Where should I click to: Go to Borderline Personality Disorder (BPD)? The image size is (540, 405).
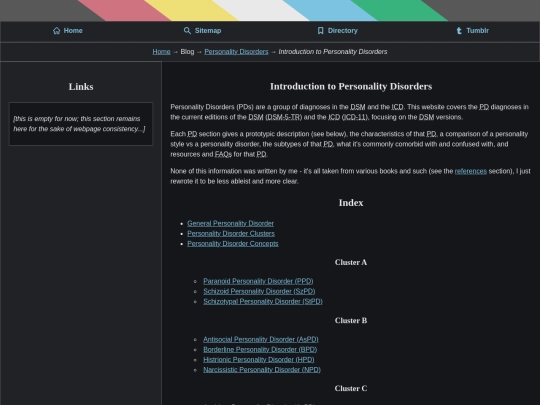pyautogui.click(x=260, y=350)
